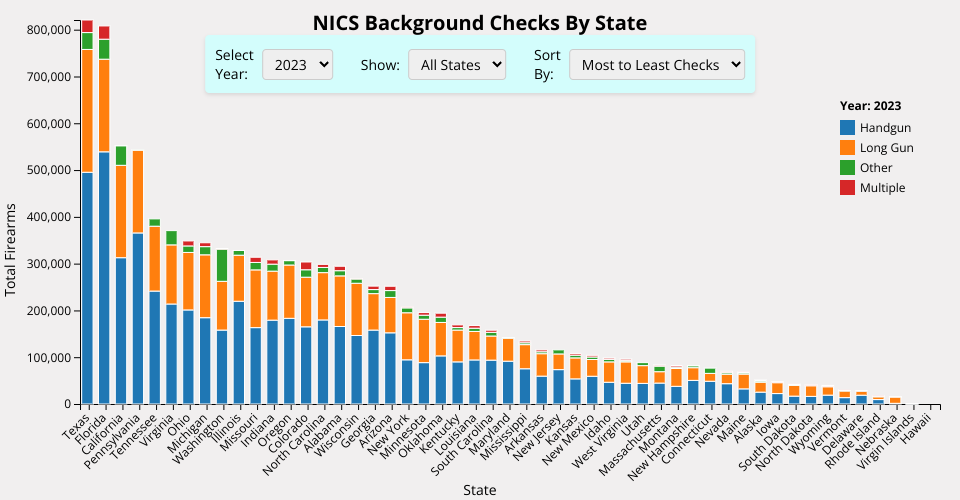The width and height of the screenshot is (960, 500).
Task: Expand the Show All States dropdown
Action: click(x=457, y=65)
